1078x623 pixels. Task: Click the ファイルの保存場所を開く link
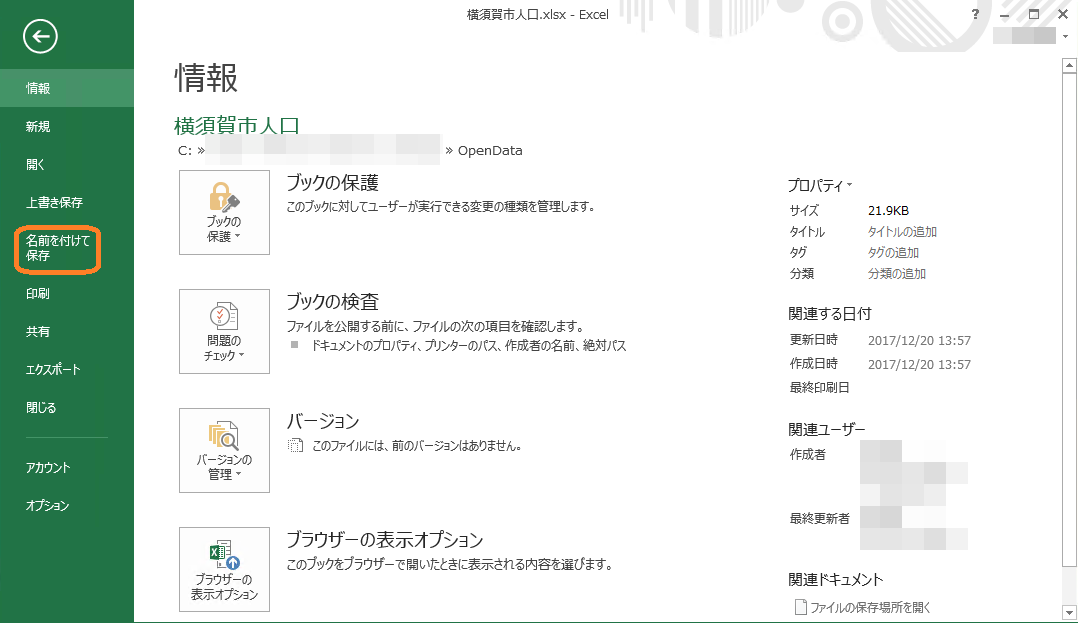coord(870,607)
